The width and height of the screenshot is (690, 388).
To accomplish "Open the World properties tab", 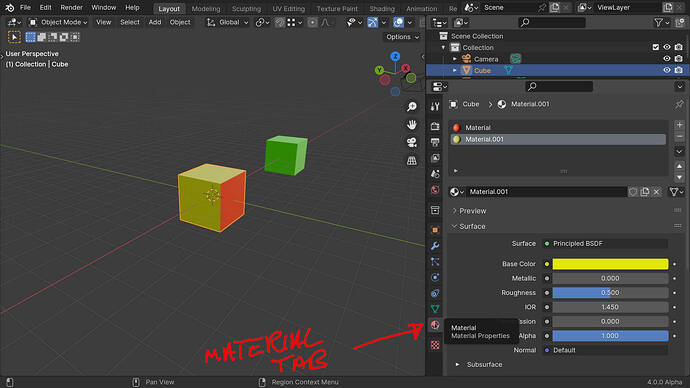I will click(x=435, y=190).
